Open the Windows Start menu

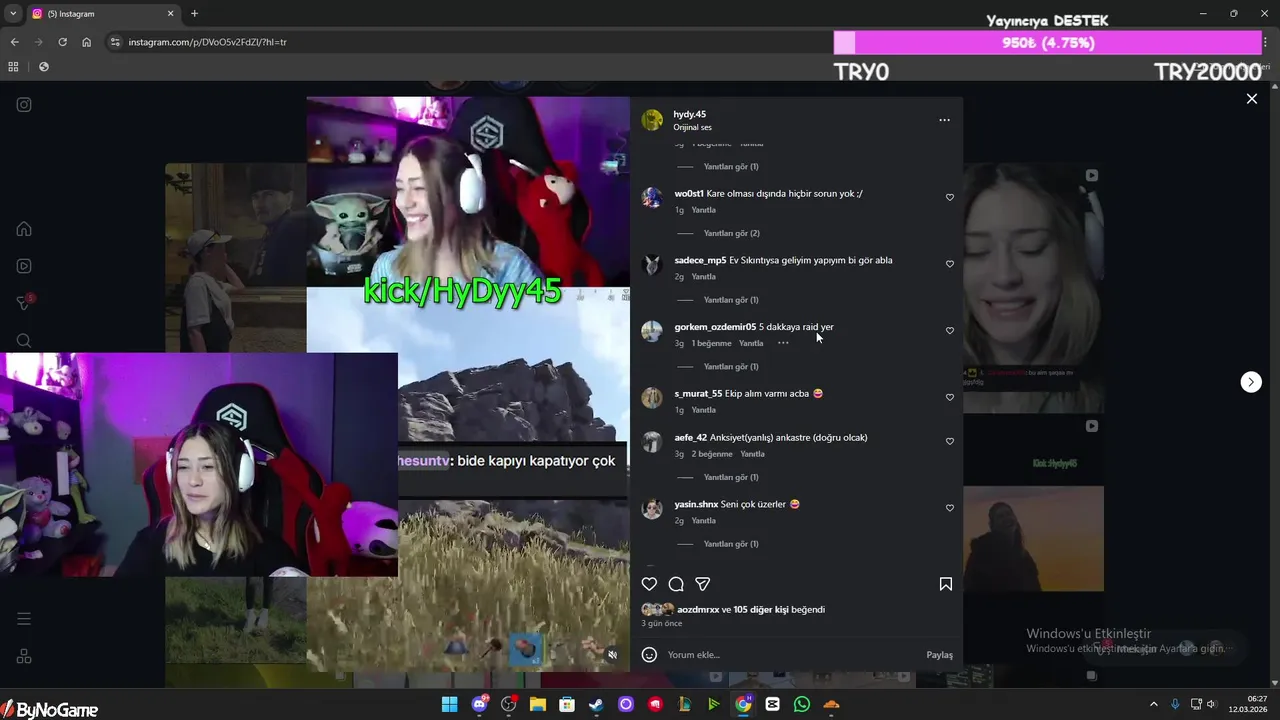(x=449, y=704)
